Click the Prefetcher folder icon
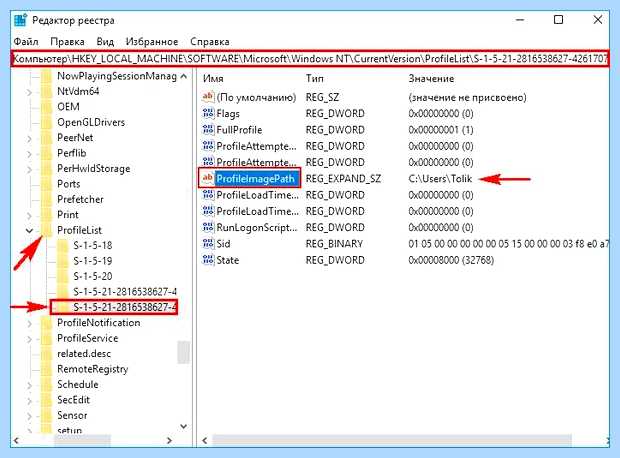This screenshot has height=458, width=620. coord(47,199)
